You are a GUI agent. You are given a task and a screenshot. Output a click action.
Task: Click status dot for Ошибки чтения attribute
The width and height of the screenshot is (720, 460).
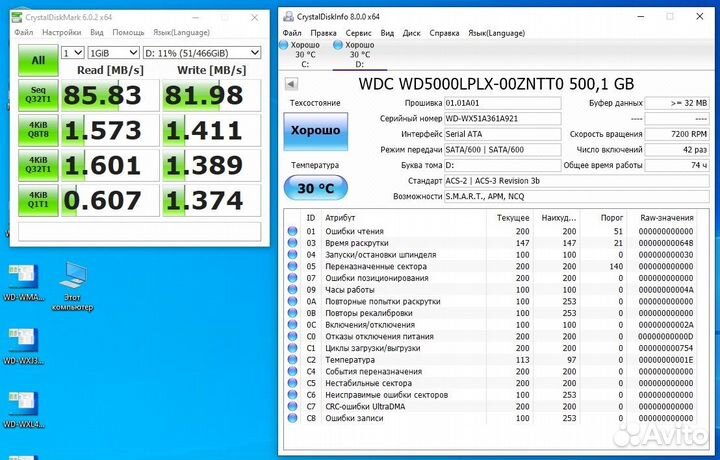tap(292, 231)
